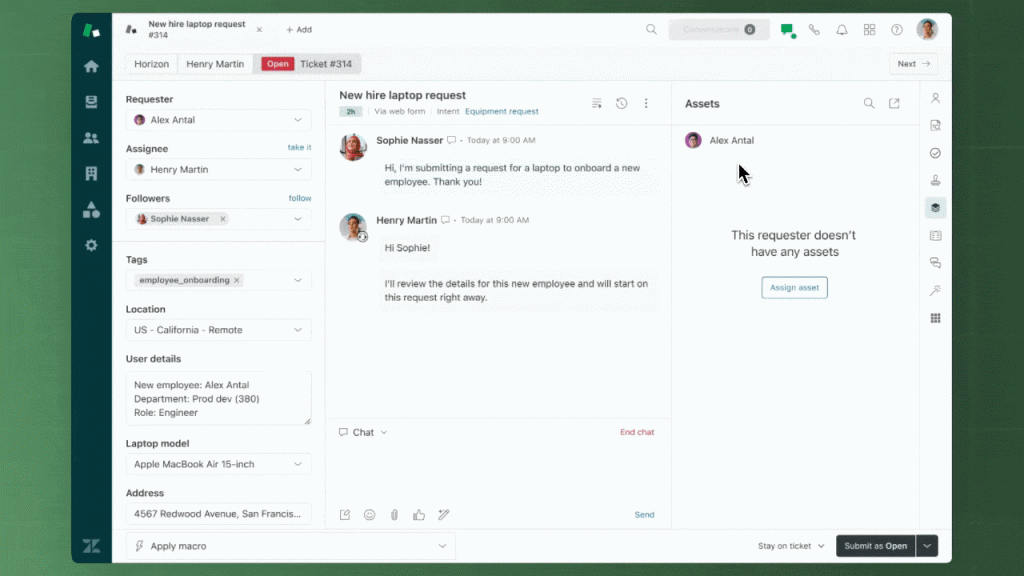Remove employee_onboarding tag
This screenshot has width=1024, height=576.
pyautogui.click(x=237, y=280)
